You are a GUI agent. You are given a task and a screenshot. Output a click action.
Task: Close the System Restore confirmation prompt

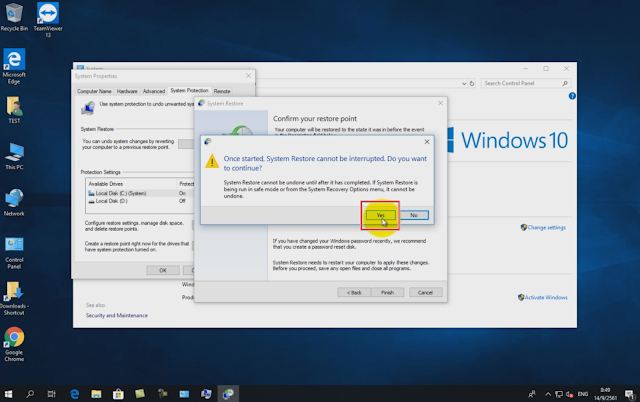click(x=427, y=142)
